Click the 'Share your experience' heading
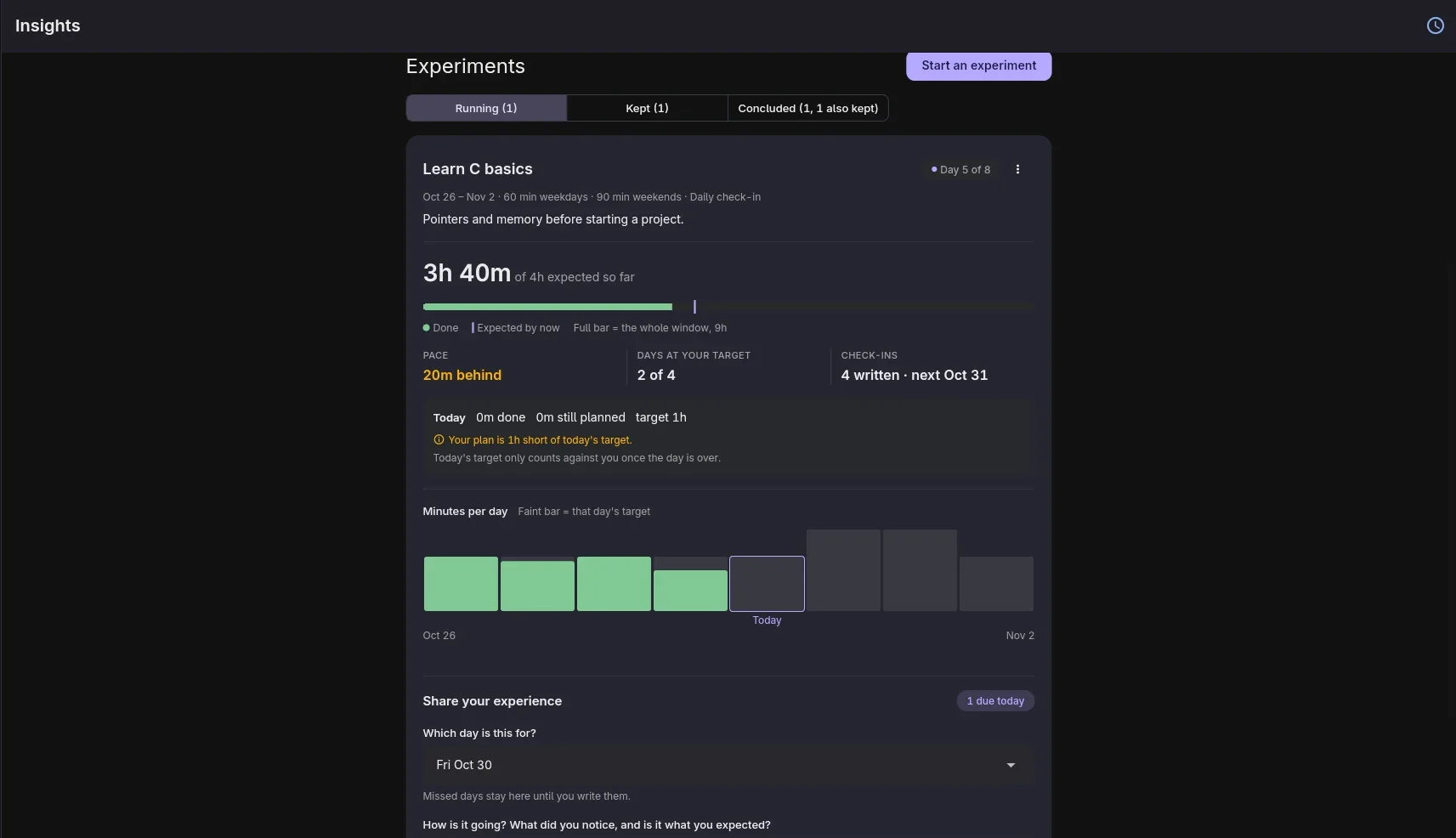This screenshot has width=1456, height=838. [492, 701]
